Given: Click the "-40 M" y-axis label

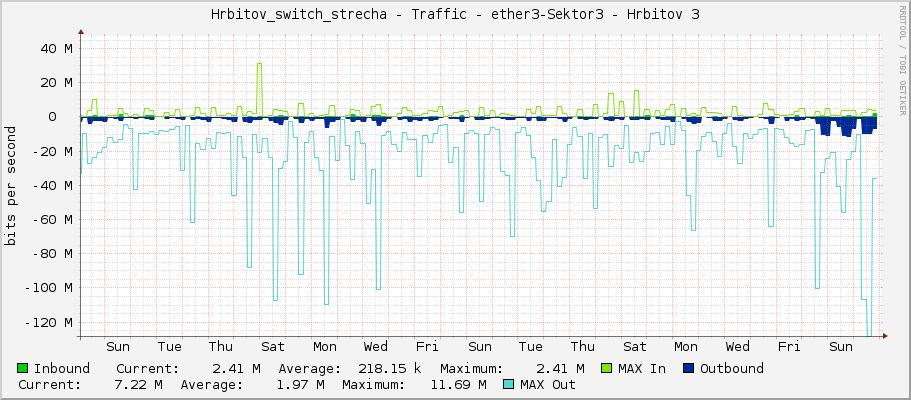Looking at the screenshot, I should [x=53, y=185].
